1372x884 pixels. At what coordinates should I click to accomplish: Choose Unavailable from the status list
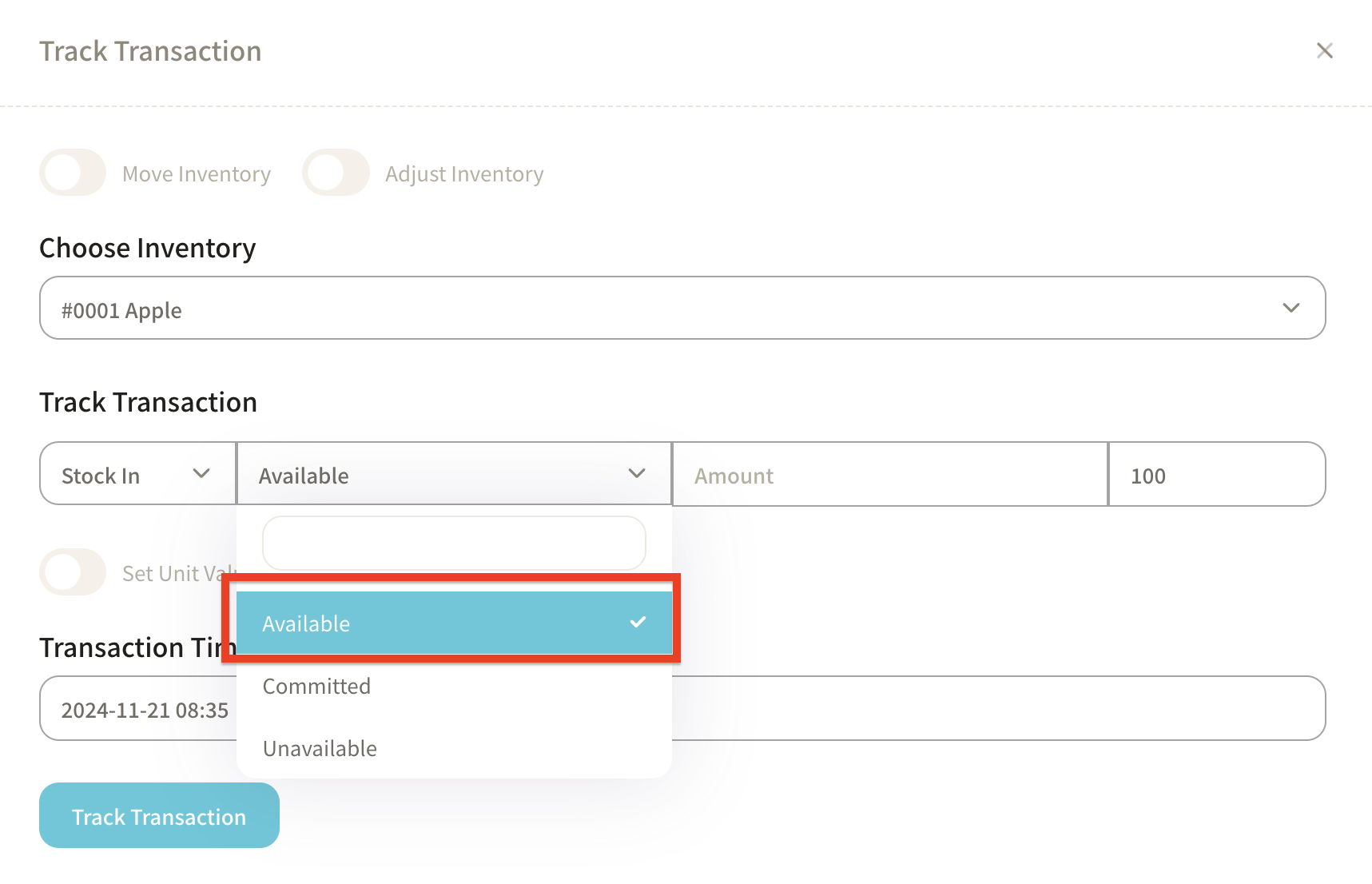click(x=320, y=749)
